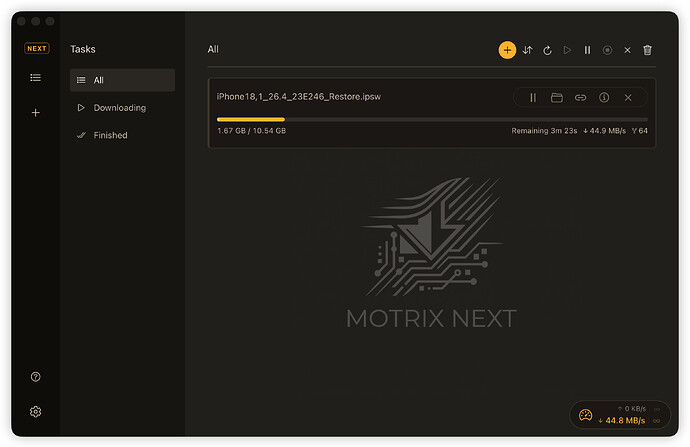Click the All heading above the task list
The image size is (690, 447).
(x=213, y=49)
